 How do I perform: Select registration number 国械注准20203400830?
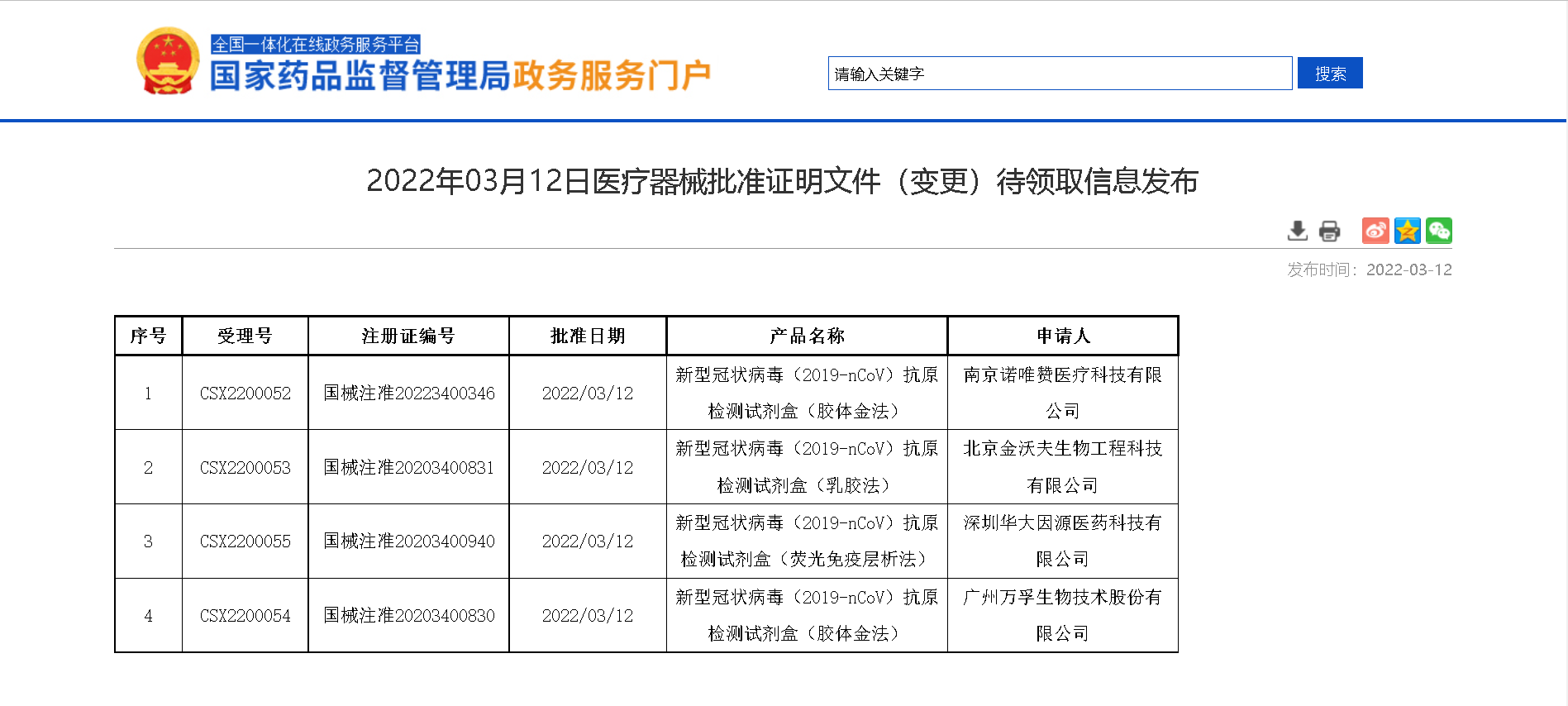(409, 616)
